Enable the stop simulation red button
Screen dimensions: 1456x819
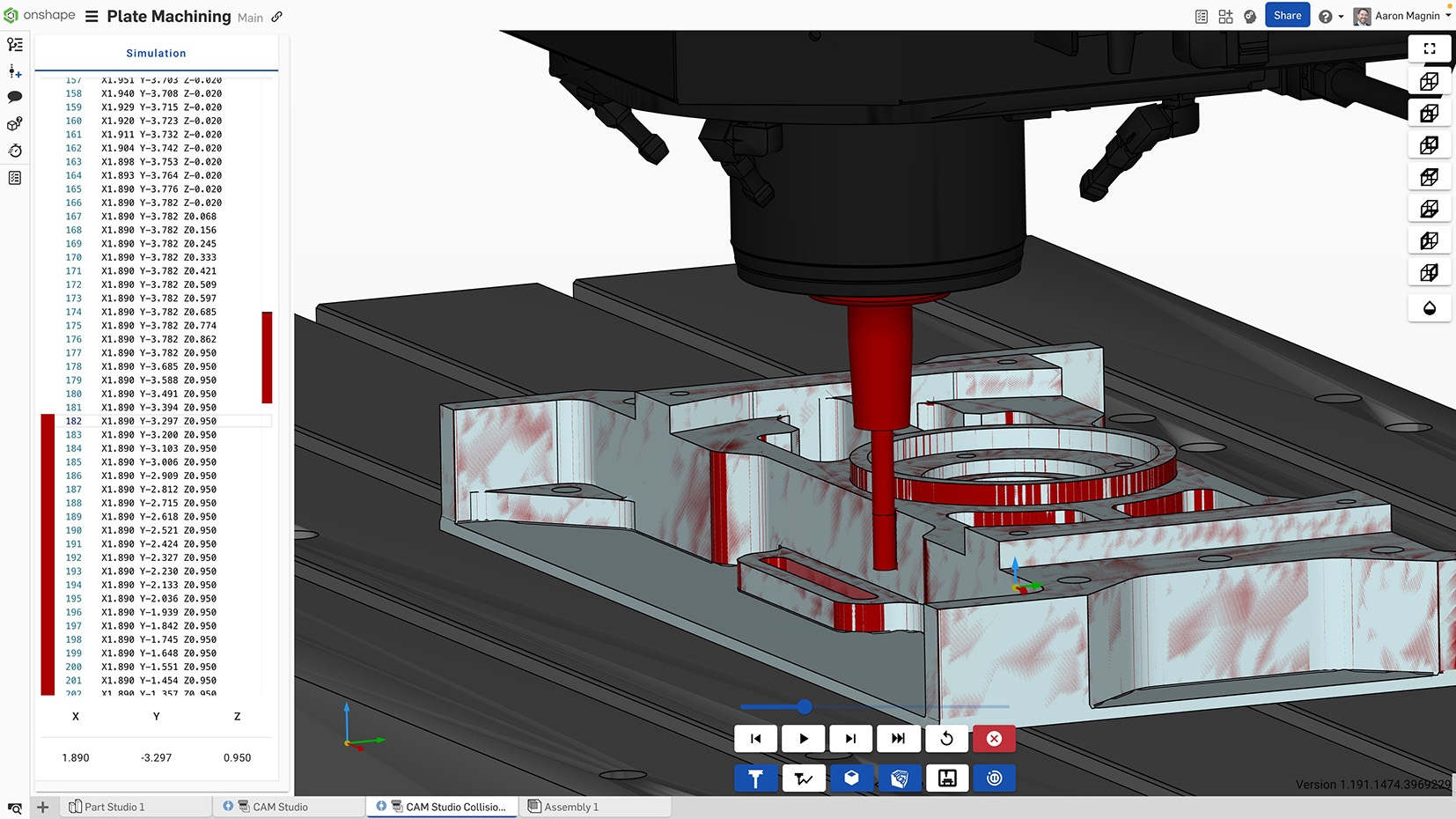[994, 739]
